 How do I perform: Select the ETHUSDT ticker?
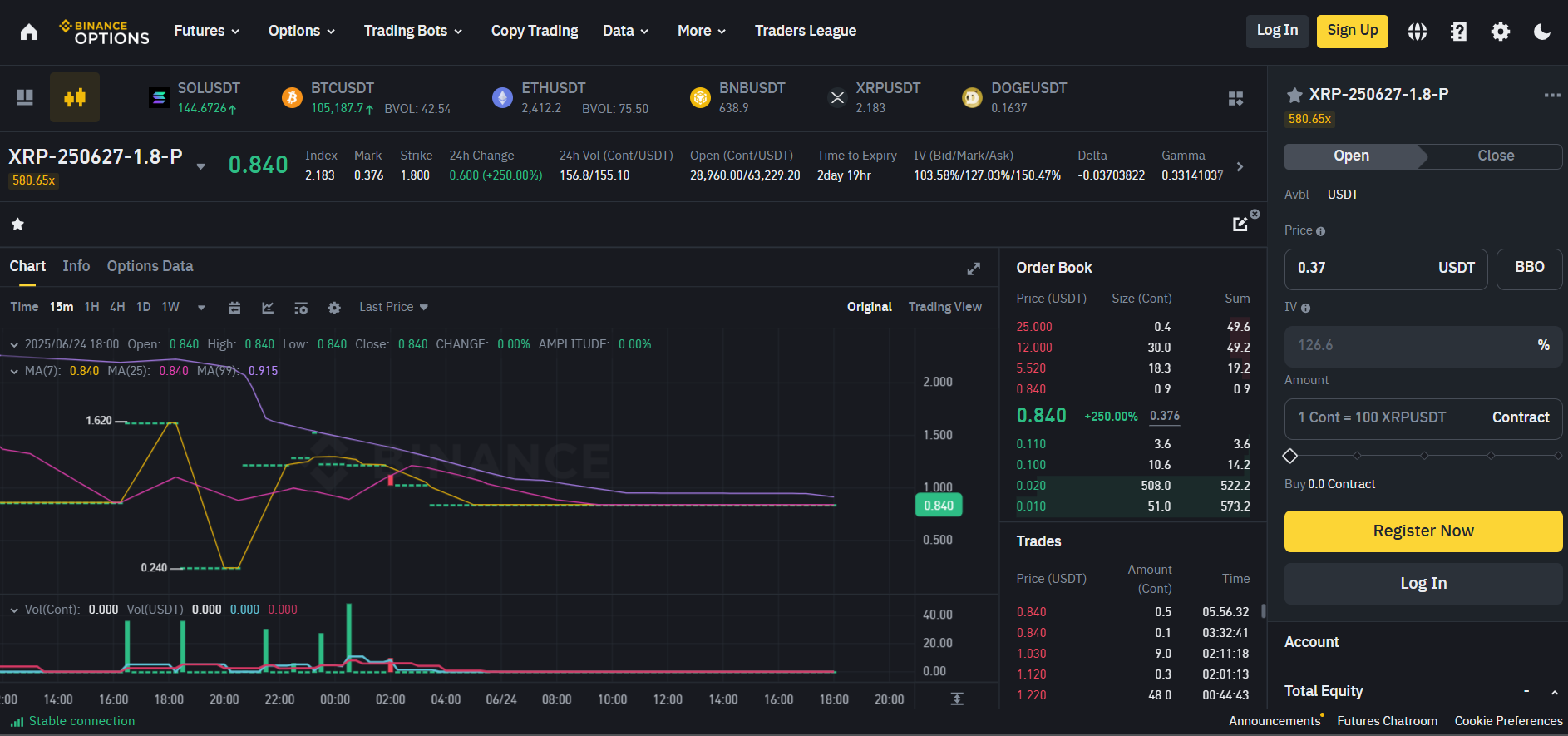click(570, 97)
